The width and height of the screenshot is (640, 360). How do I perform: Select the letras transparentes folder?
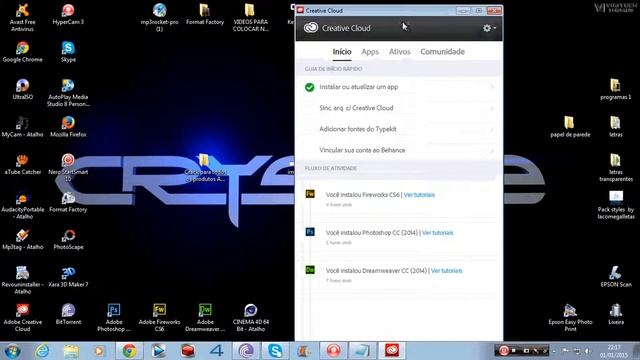(616, 167)
